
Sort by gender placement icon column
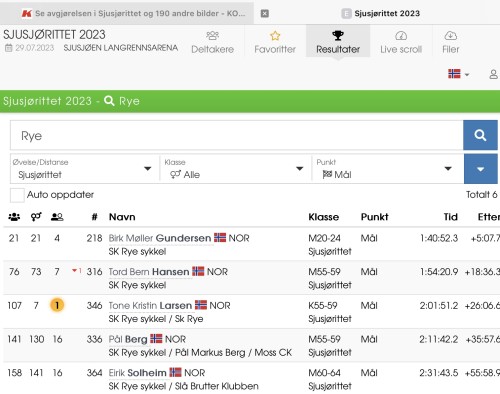(x=36, y=217)
